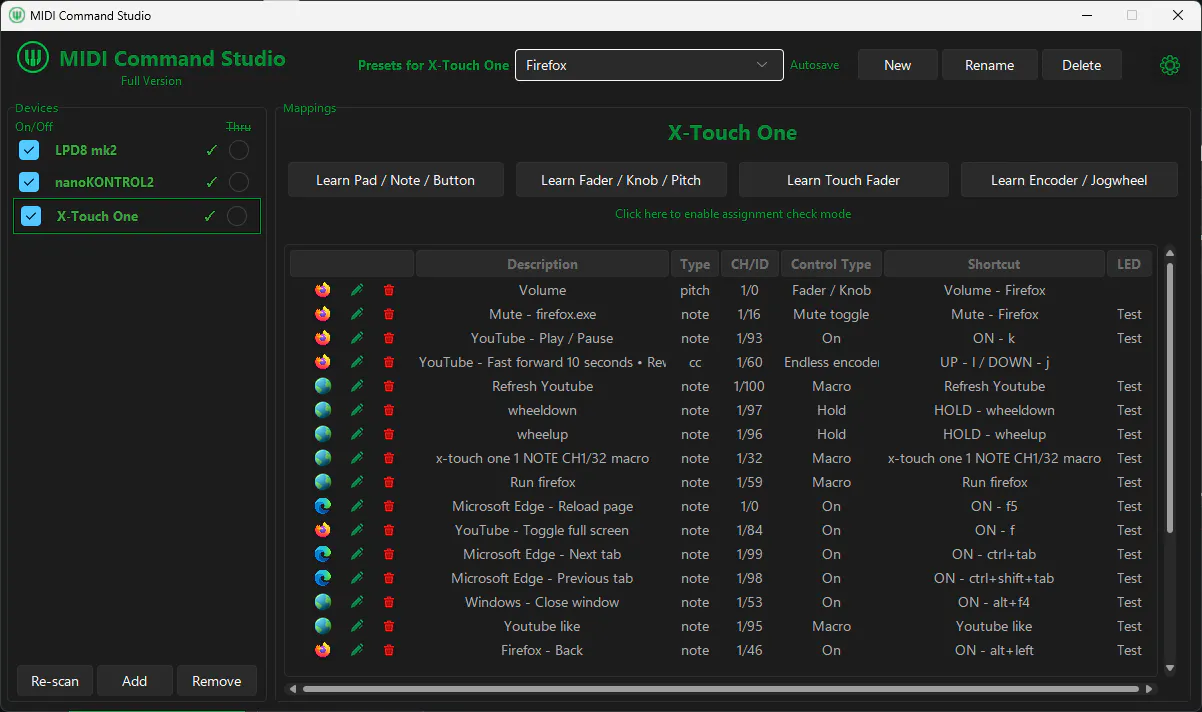The height and width of the screenshot is (712, 1202).
Task: Delete the Volume mapping via trash icon
Action: coord(389,290)
